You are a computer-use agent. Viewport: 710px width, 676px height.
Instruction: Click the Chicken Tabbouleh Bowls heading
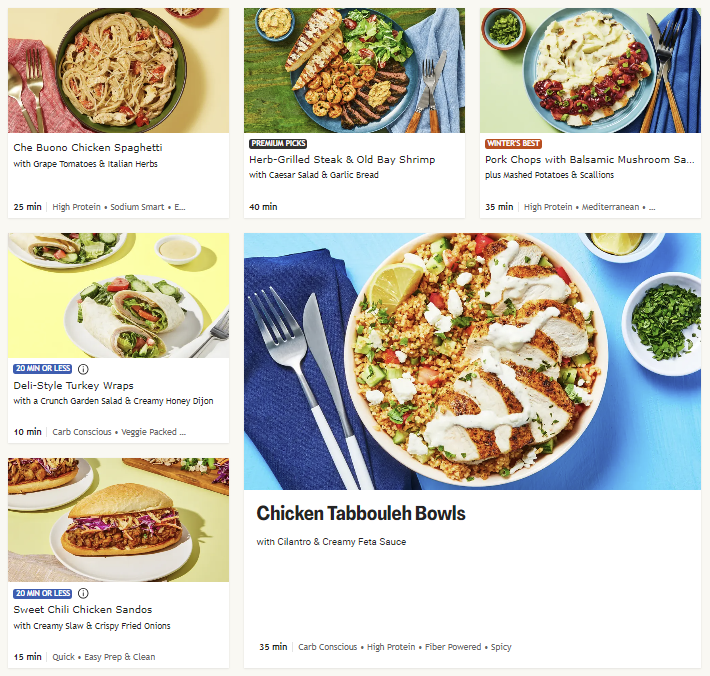(x=361, y=514)
